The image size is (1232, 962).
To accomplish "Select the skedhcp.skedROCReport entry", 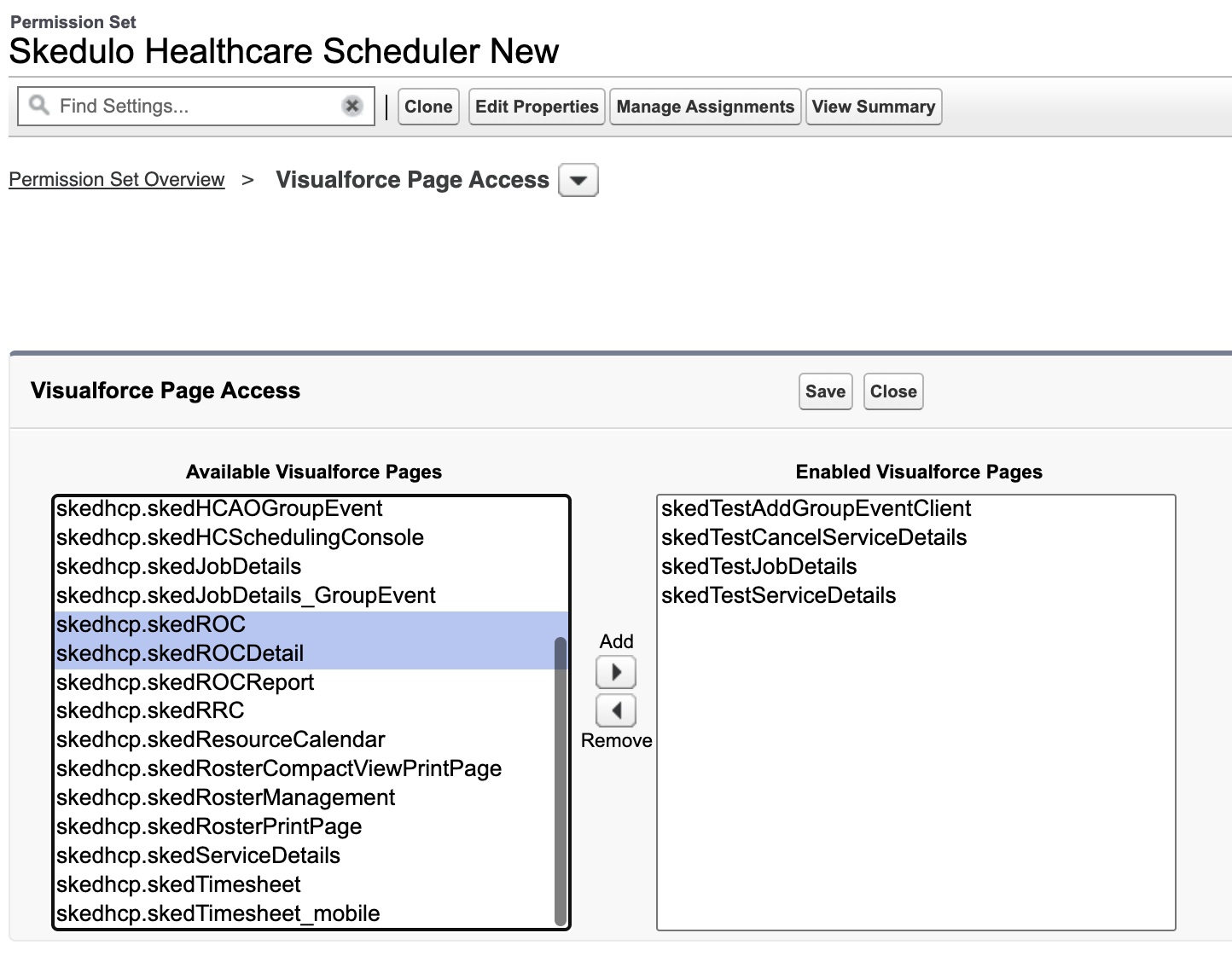I will point(304,683).
